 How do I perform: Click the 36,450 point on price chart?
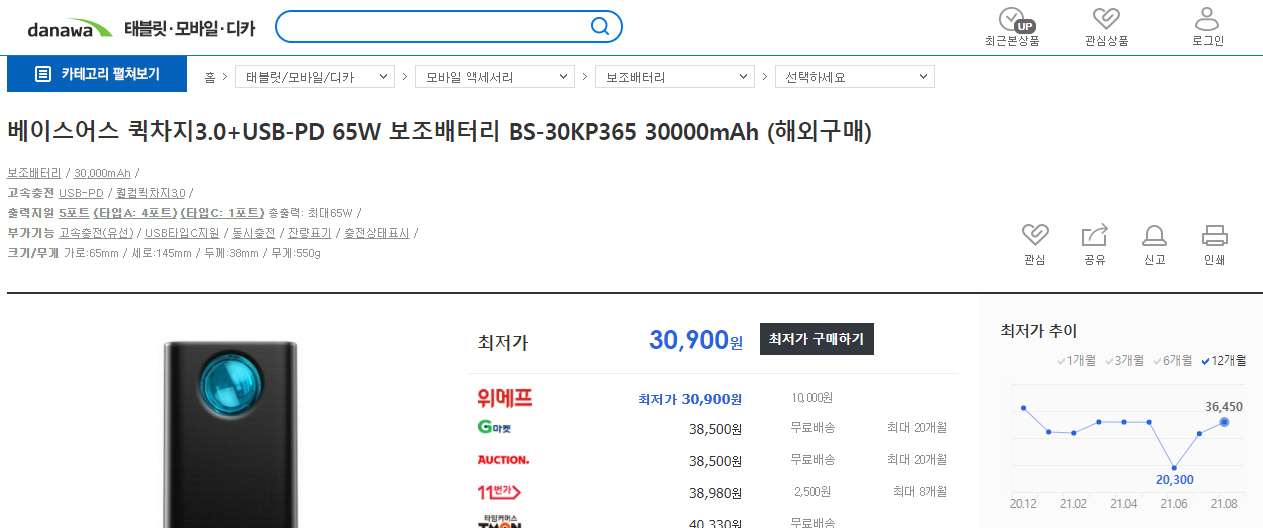[1224, 422]
